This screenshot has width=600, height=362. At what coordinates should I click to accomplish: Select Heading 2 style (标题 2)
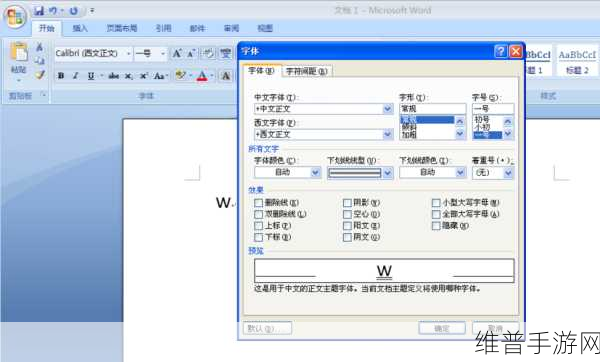pos(577,60)
